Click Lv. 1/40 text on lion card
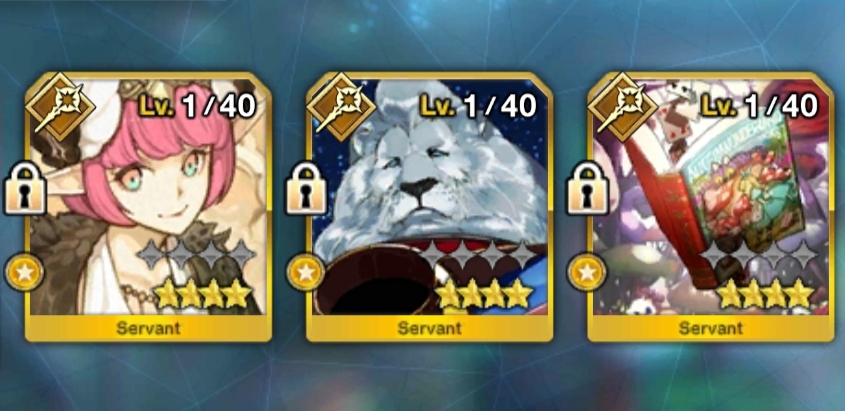 click(x=479, y=107)
